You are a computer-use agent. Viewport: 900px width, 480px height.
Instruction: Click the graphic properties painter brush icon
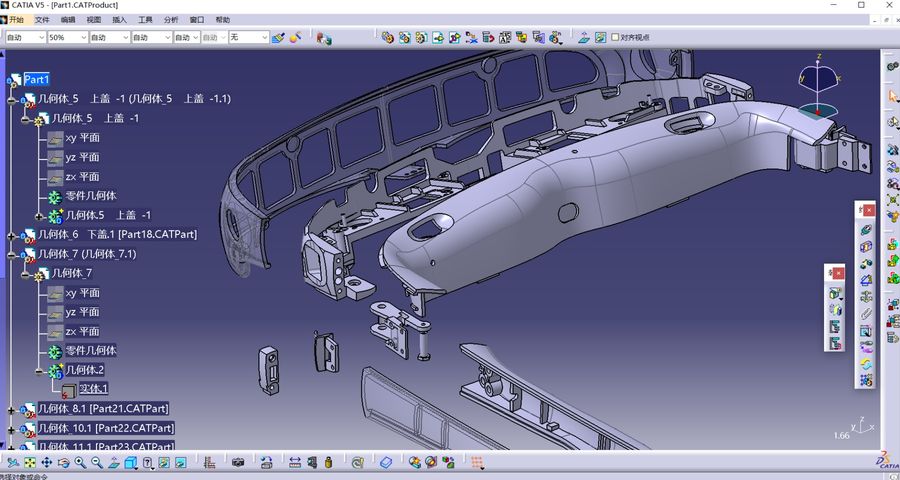[x=279, y=38]
